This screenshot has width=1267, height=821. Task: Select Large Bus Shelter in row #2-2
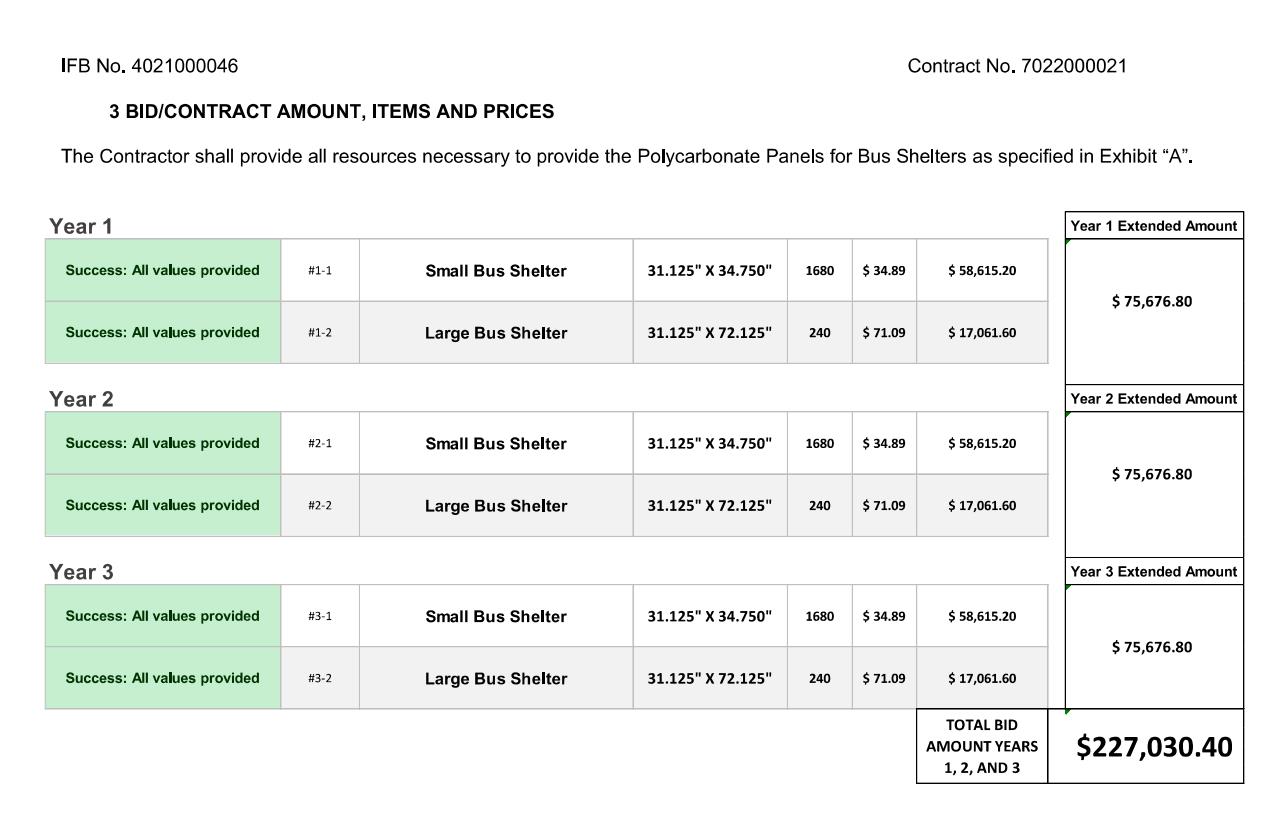[496, 506]
